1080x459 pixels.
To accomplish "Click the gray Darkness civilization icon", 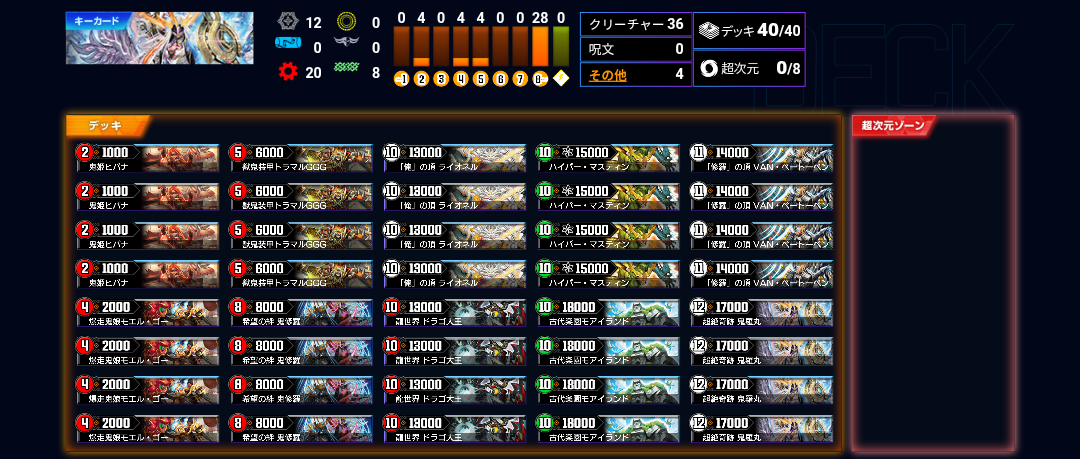I will [x=346, y=45].
